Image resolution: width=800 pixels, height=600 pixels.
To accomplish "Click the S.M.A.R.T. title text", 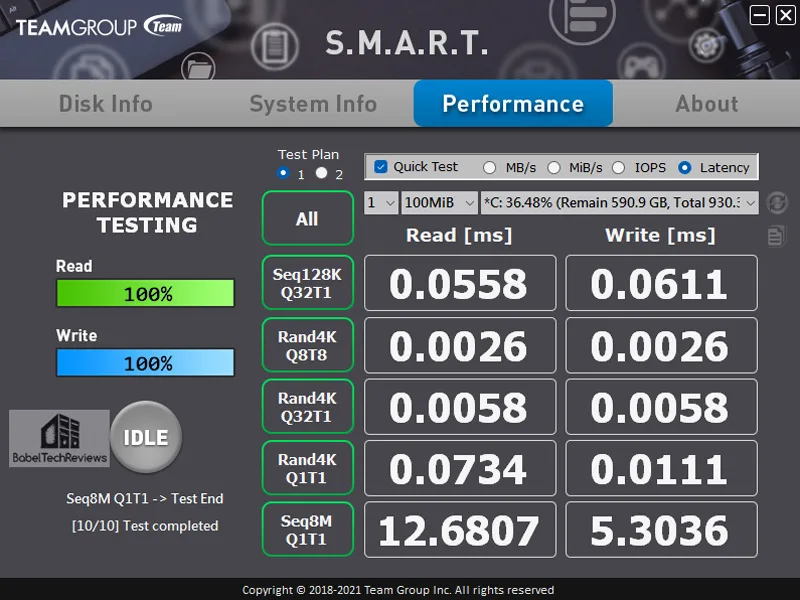I will click(407, 43).
